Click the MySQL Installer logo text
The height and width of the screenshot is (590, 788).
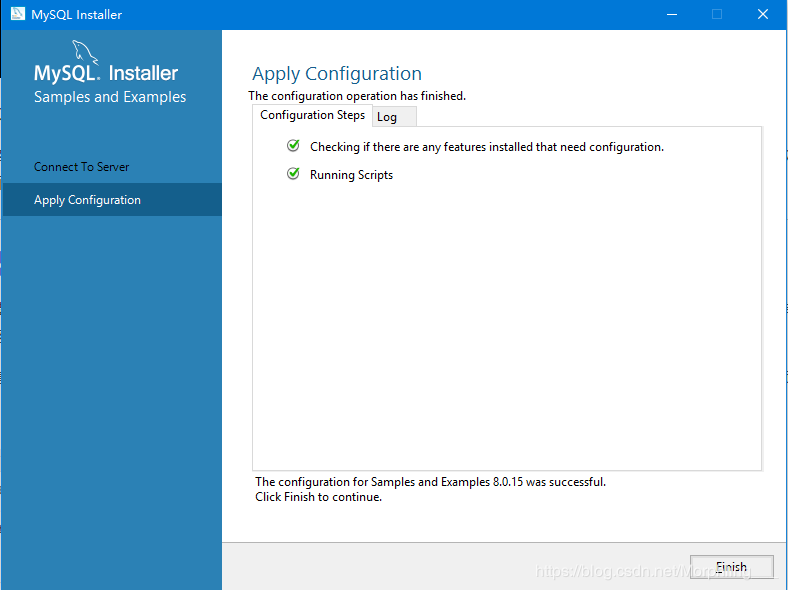point(106,73)
